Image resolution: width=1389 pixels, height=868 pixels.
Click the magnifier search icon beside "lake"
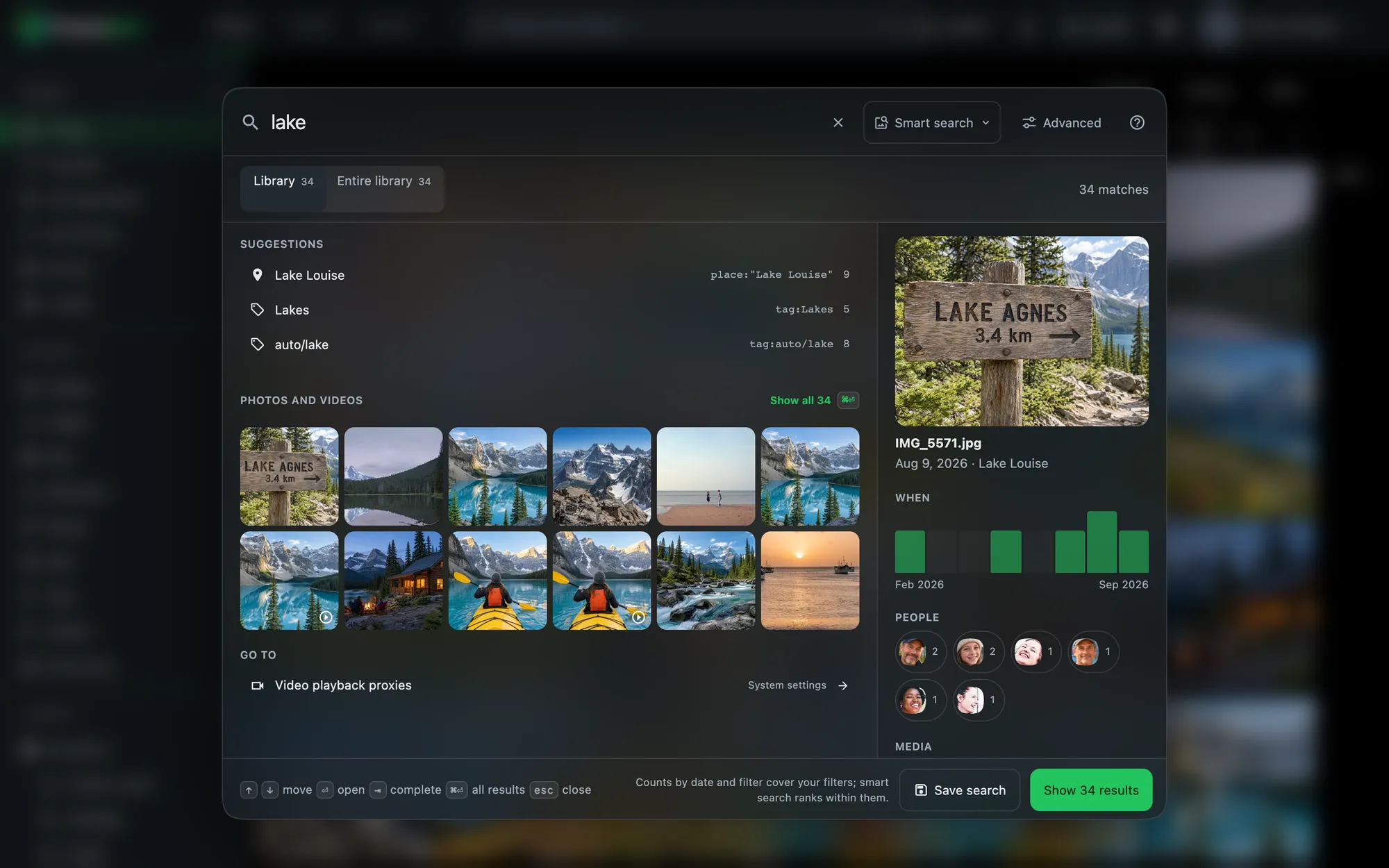click(250, 122)
